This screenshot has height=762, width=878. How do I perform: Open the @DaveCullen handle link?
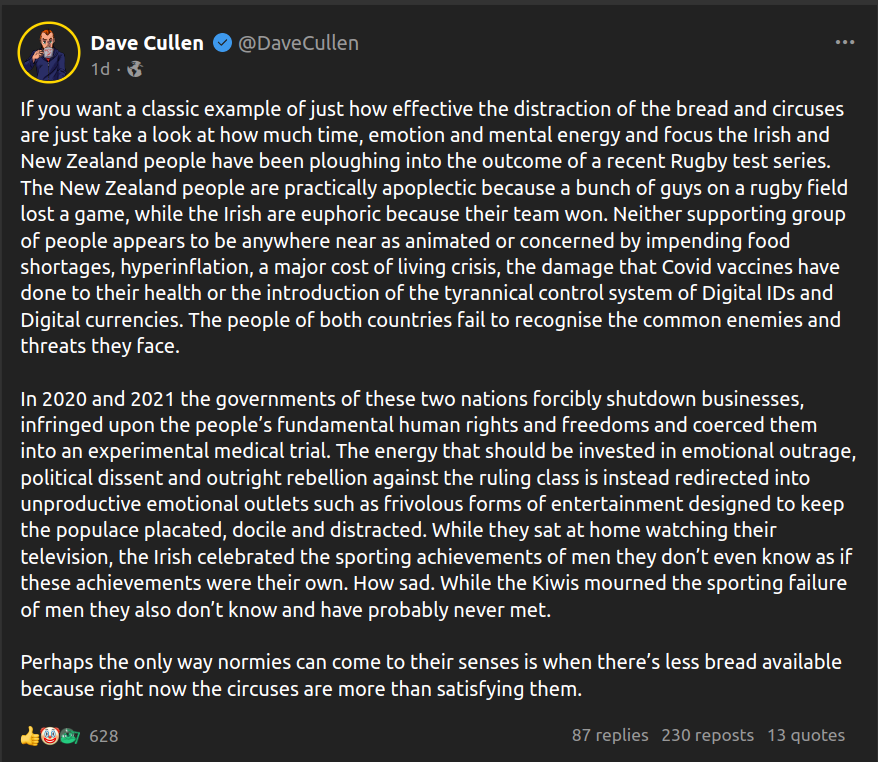(298, 43)
